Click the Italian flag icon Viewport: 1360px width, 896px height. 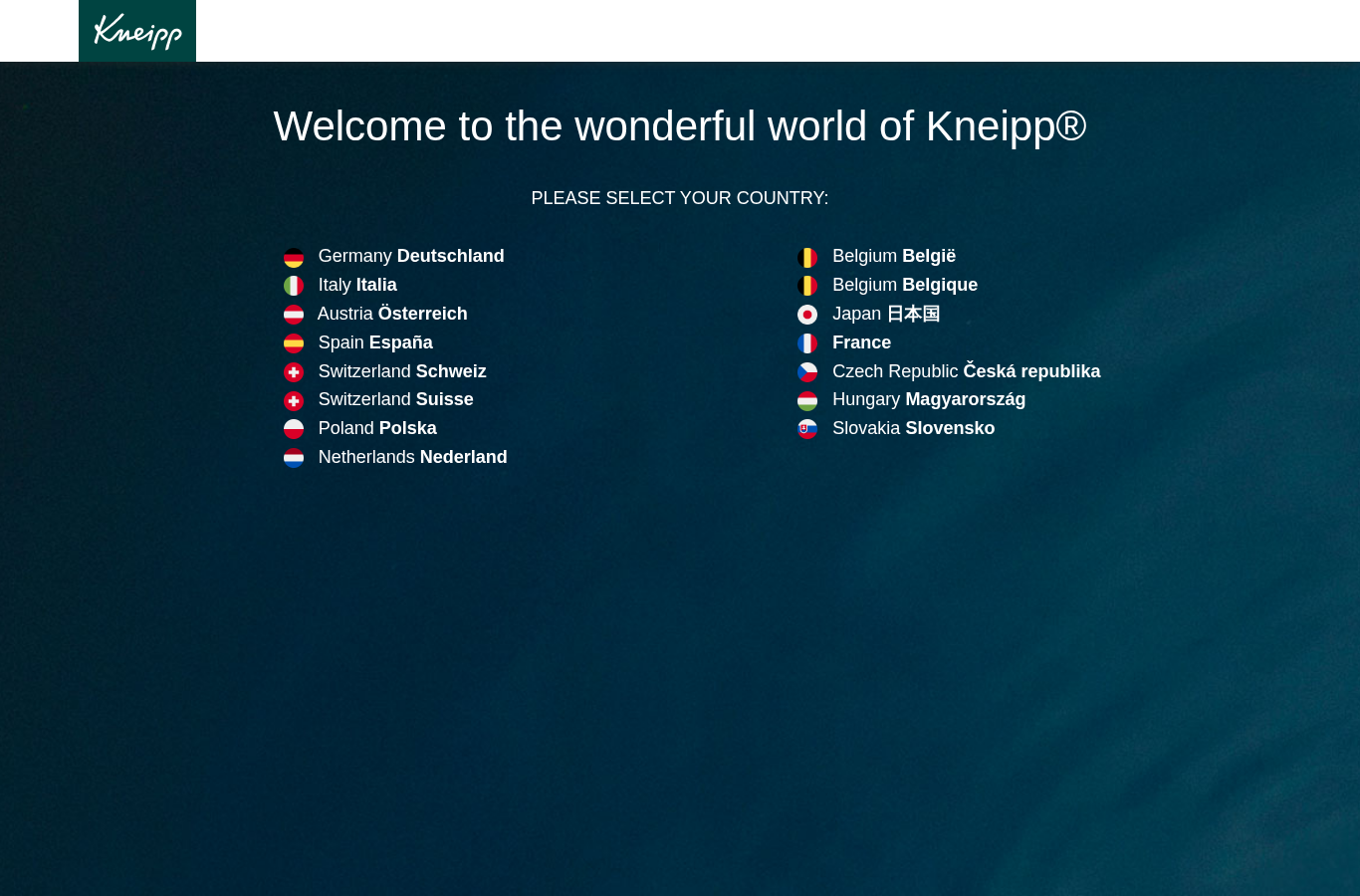[294, 286]
